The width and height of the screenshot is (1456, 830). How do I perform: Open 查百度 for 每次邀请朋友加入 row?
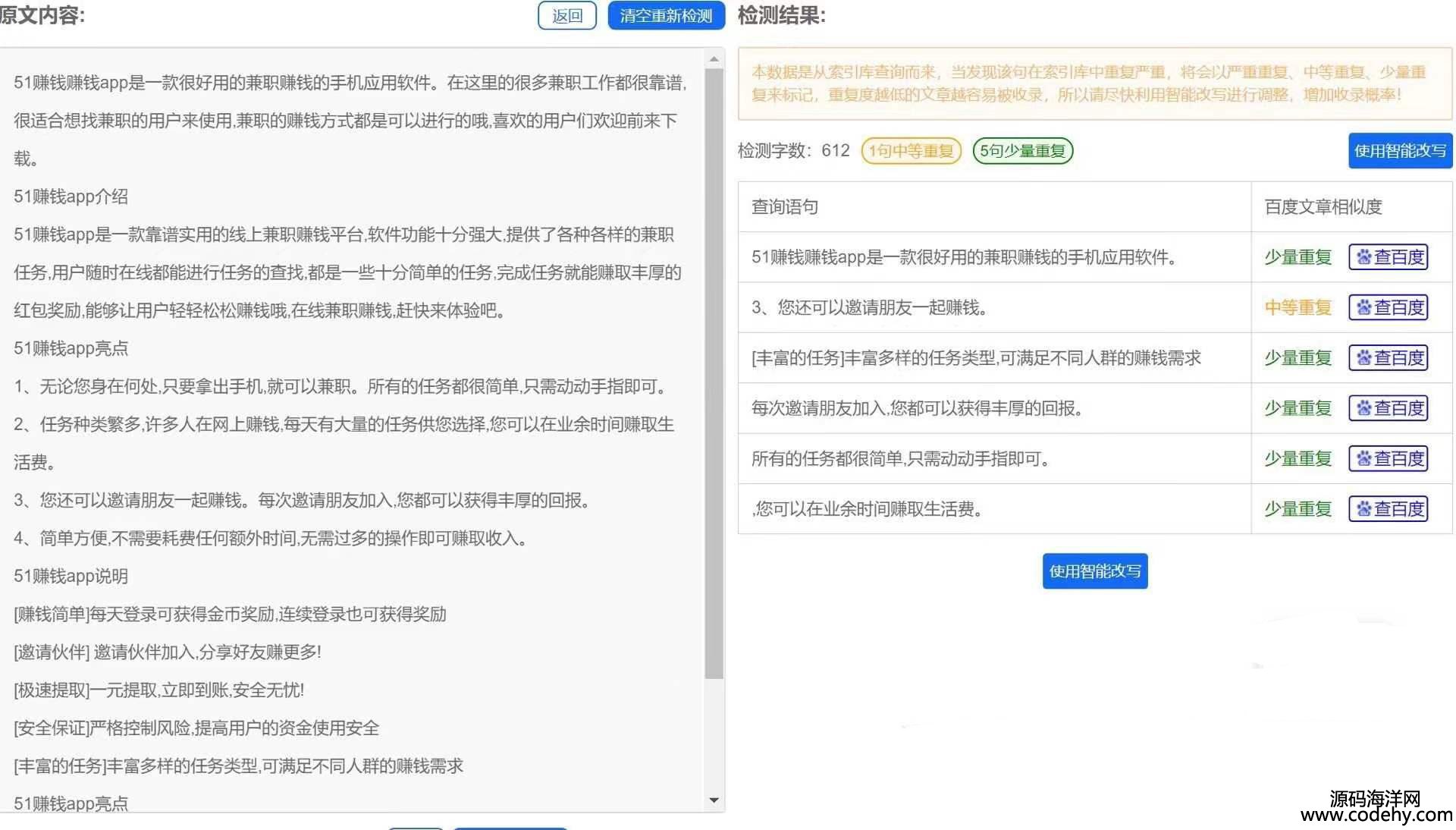point(1389,408)
